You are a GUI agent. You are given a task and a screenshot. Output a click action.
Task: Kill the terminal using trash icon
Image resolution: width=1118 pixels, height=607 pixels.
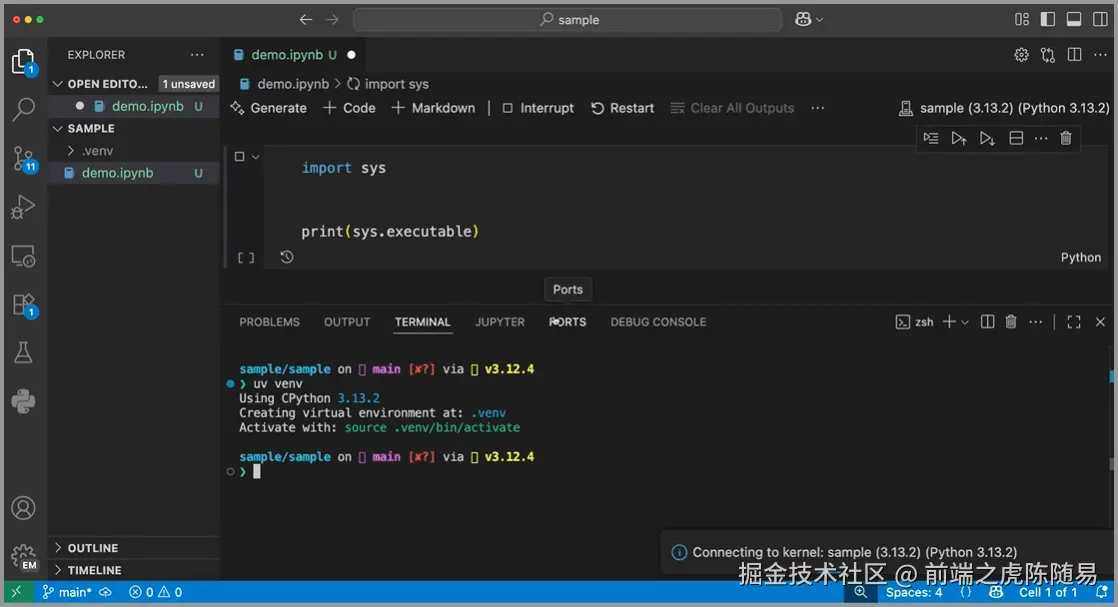pos(1011,322)
